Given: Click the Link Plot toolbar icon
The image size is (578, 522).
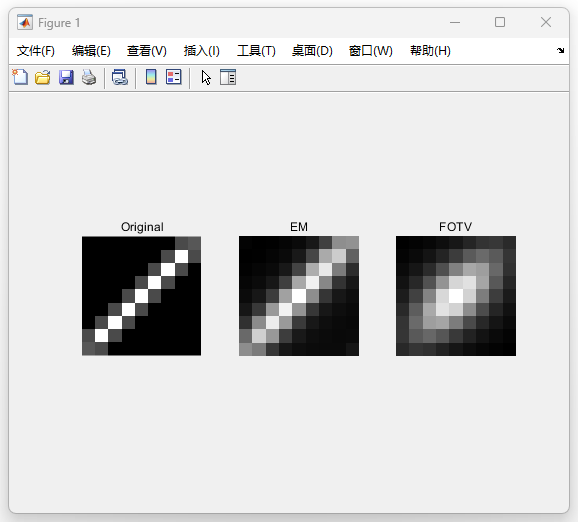Looking at the screenshot, I should [120, 77].
